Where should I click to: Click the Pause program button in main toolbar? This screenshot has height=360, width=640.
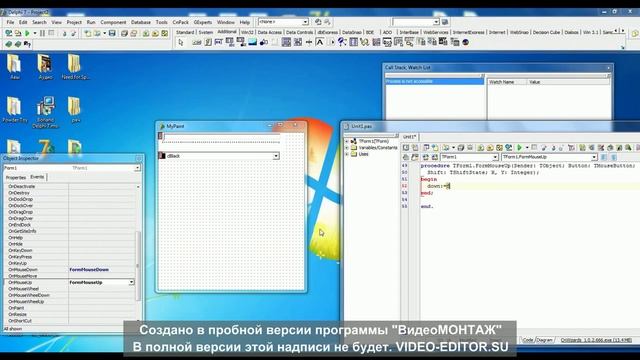click(x=42, y=33)
